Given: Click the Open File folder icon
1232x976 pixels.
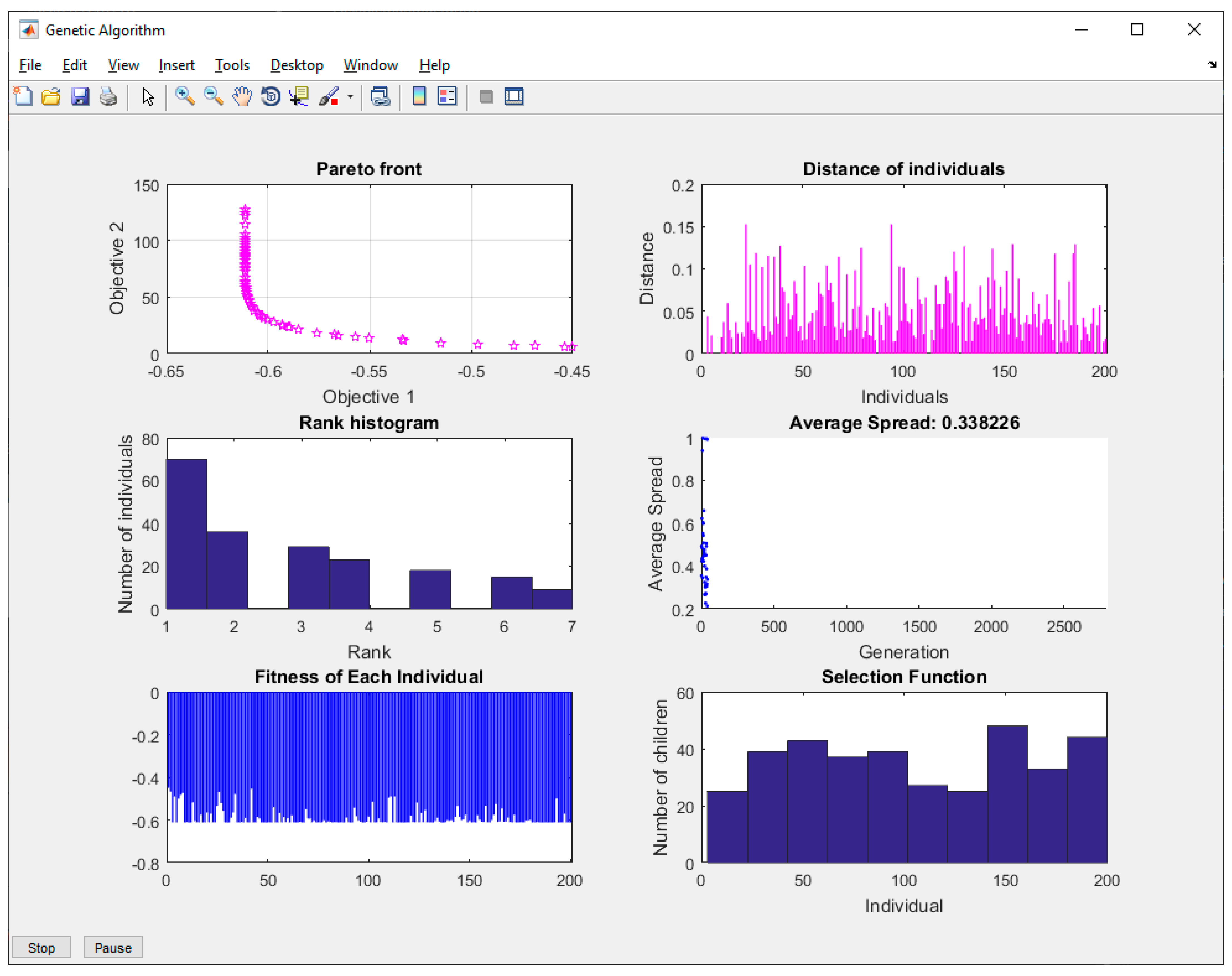Looking at the screenshot, I should pos(52,97).
